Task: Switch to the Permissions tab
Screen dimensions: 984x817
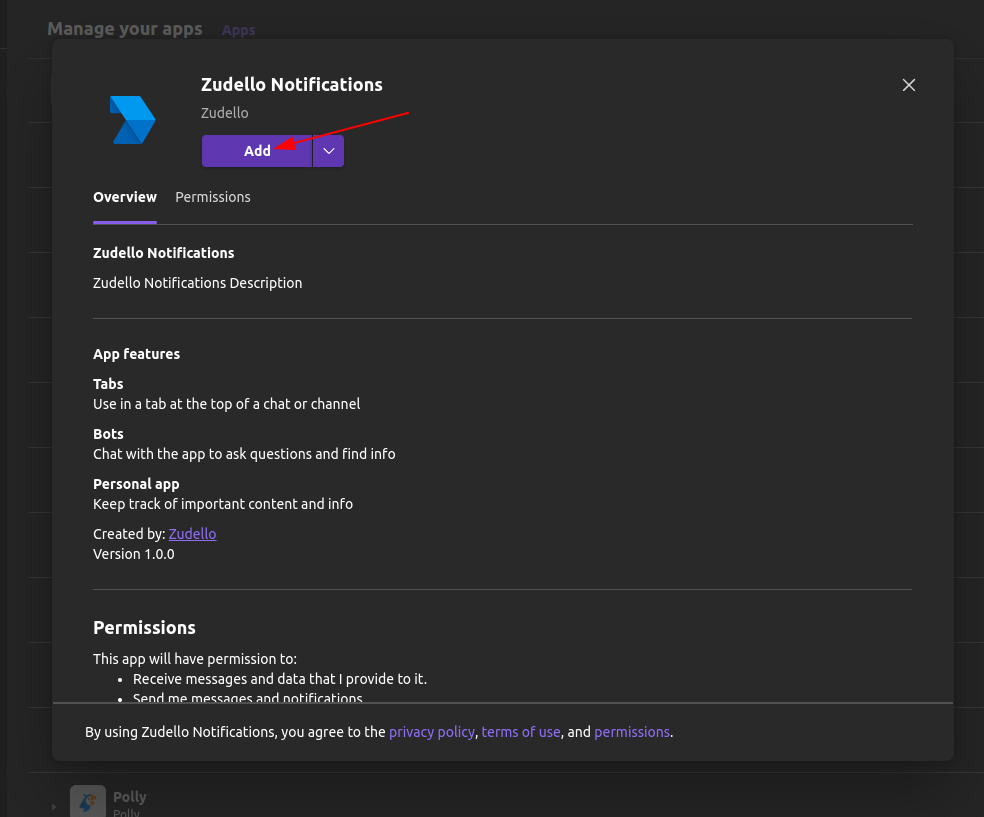Action: click(213, 197)
